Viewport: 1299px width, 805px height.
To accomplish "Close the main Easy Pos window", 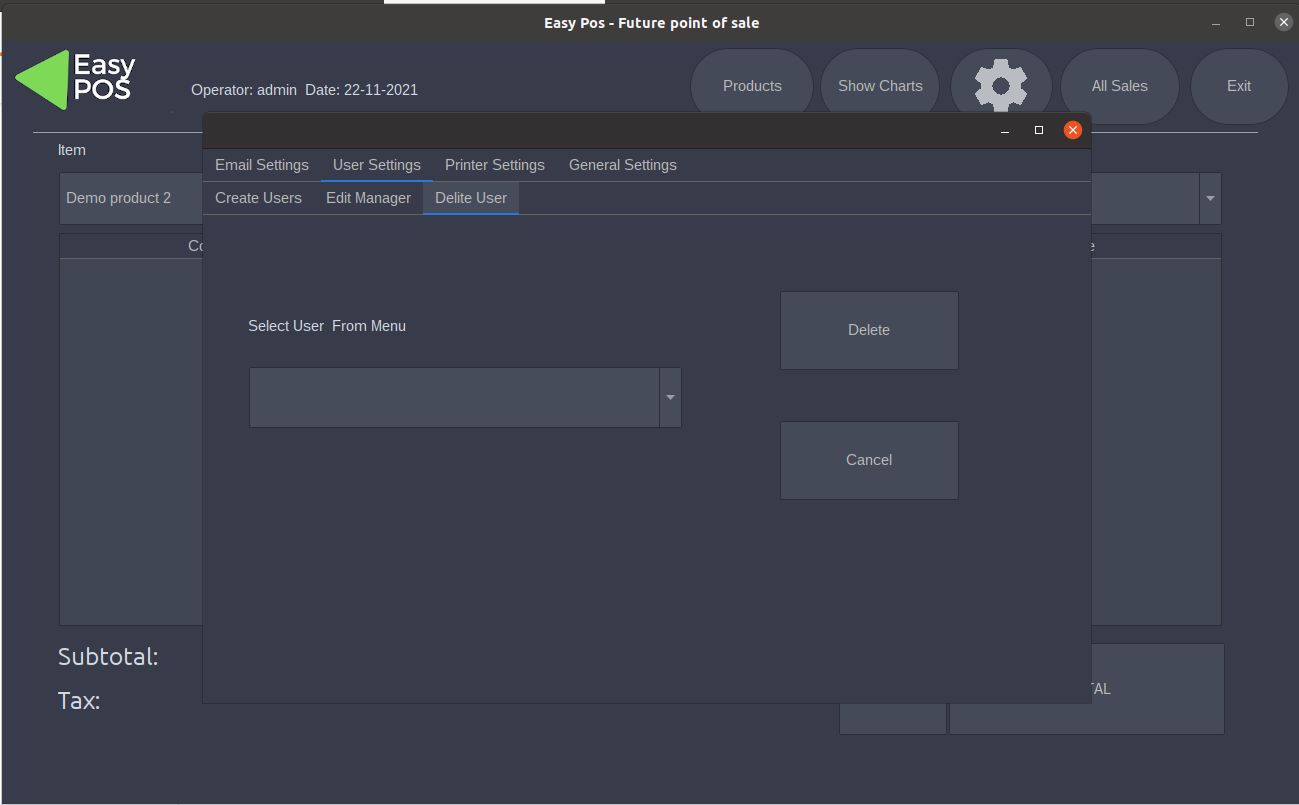I will point(1283,22).
